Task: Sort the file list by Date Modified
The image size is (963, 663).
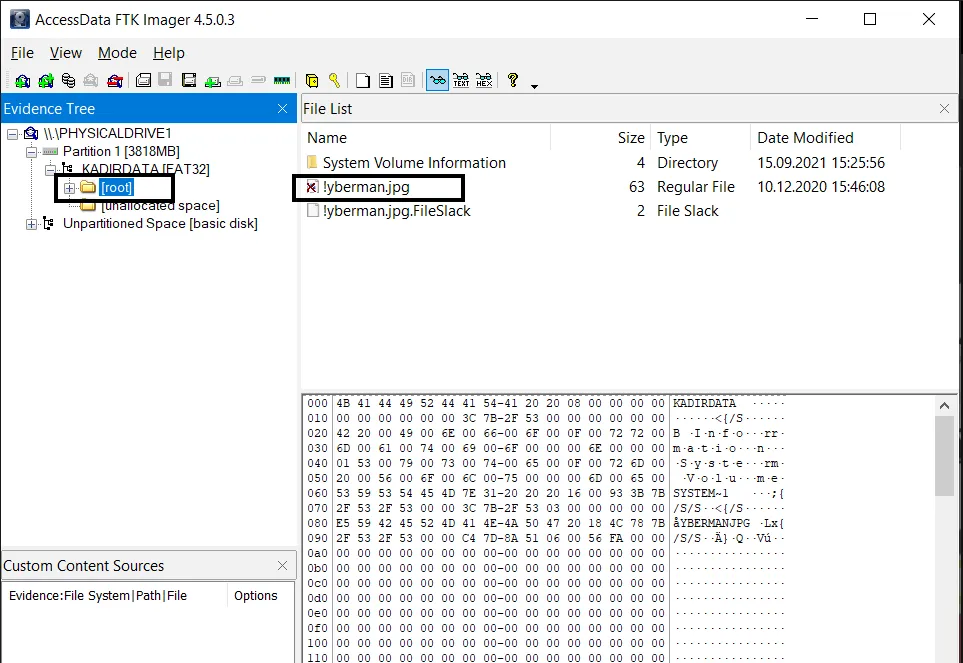Action: (825, 138)
